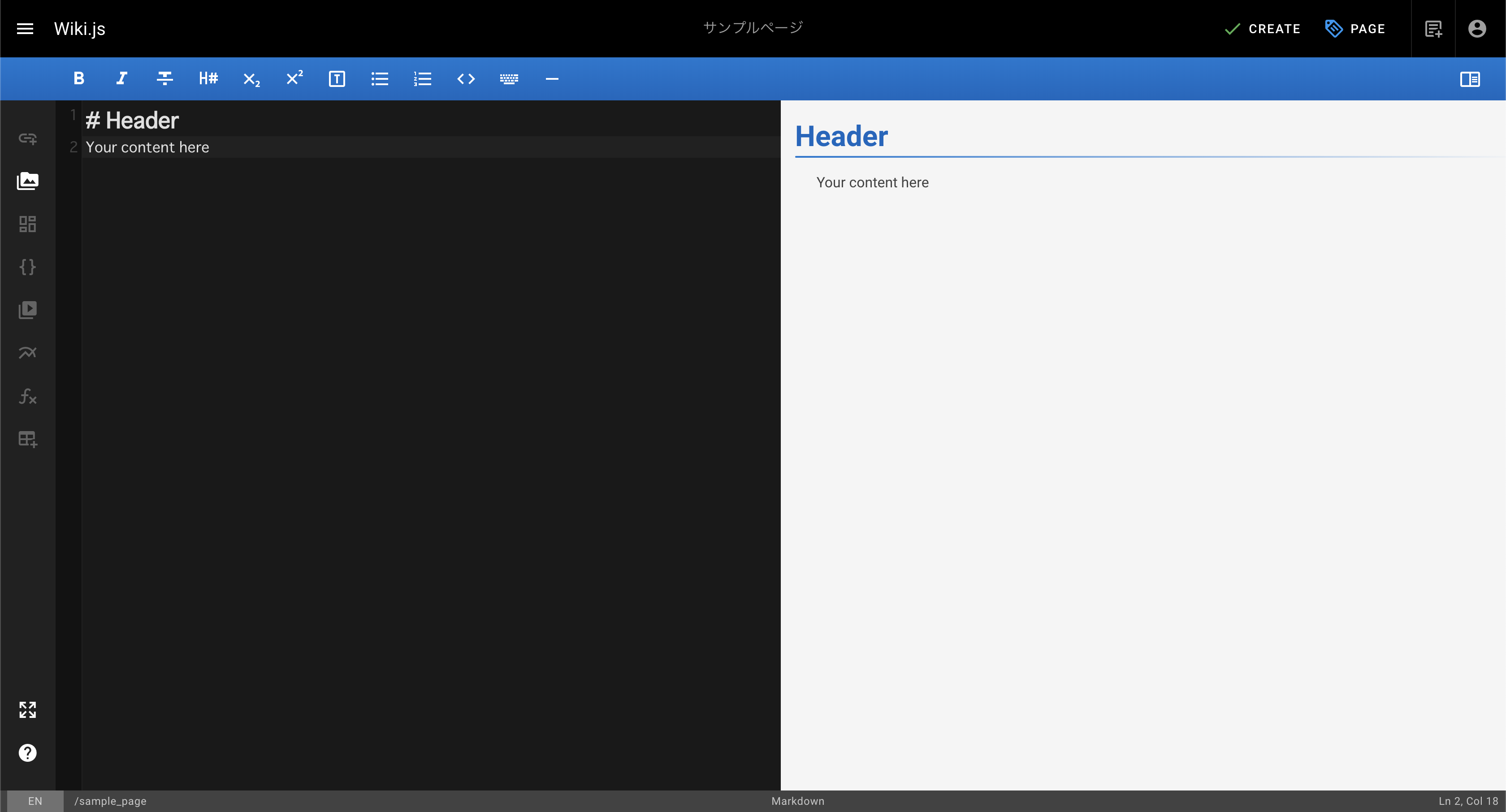Open the heading level dropdown
Image resolution: width=1506 pixels, height=812 pixels.
(x=208, y=78)
